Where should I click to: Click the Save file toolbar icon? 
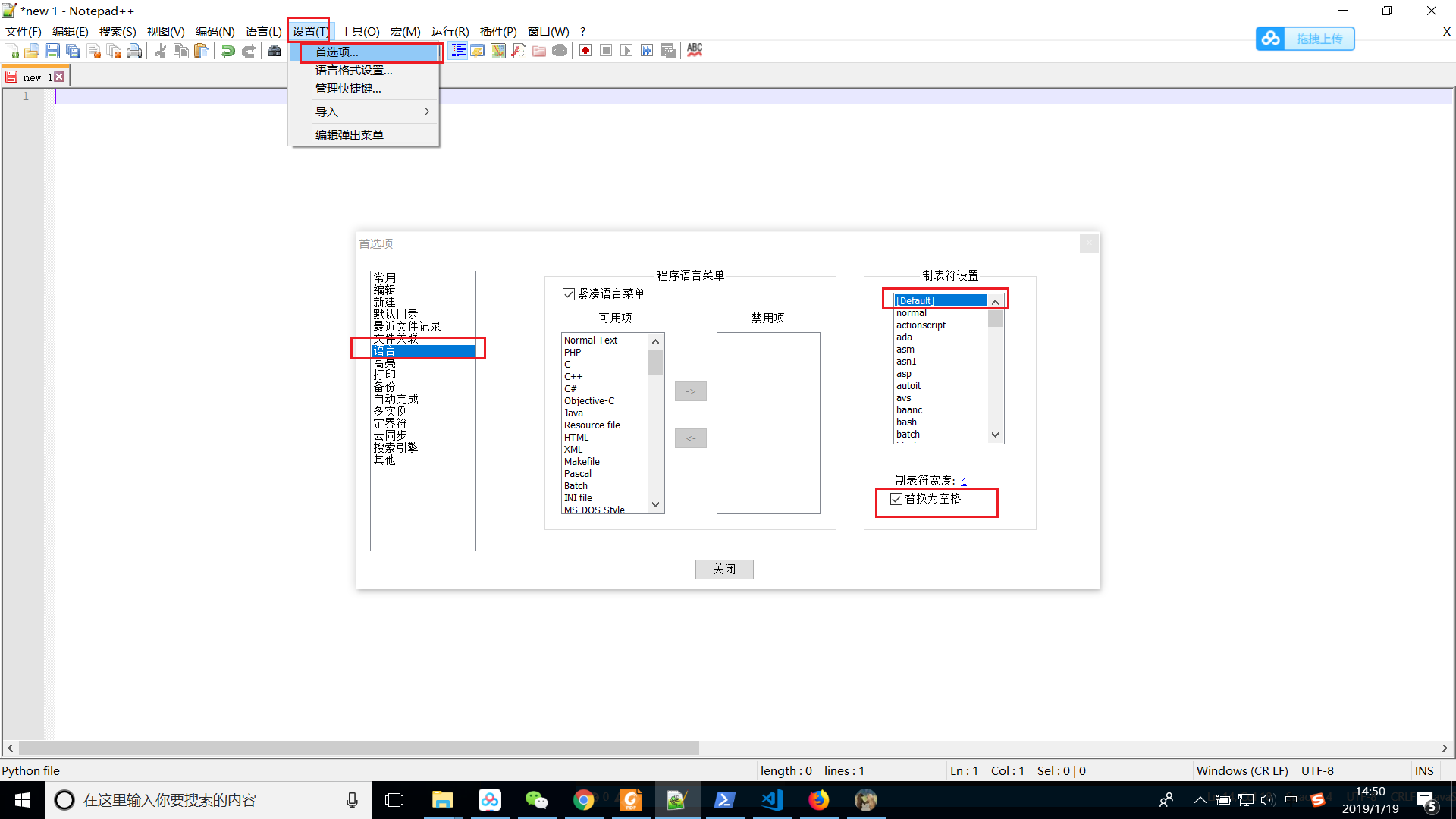pyautogui.click(x=52, y=51)
